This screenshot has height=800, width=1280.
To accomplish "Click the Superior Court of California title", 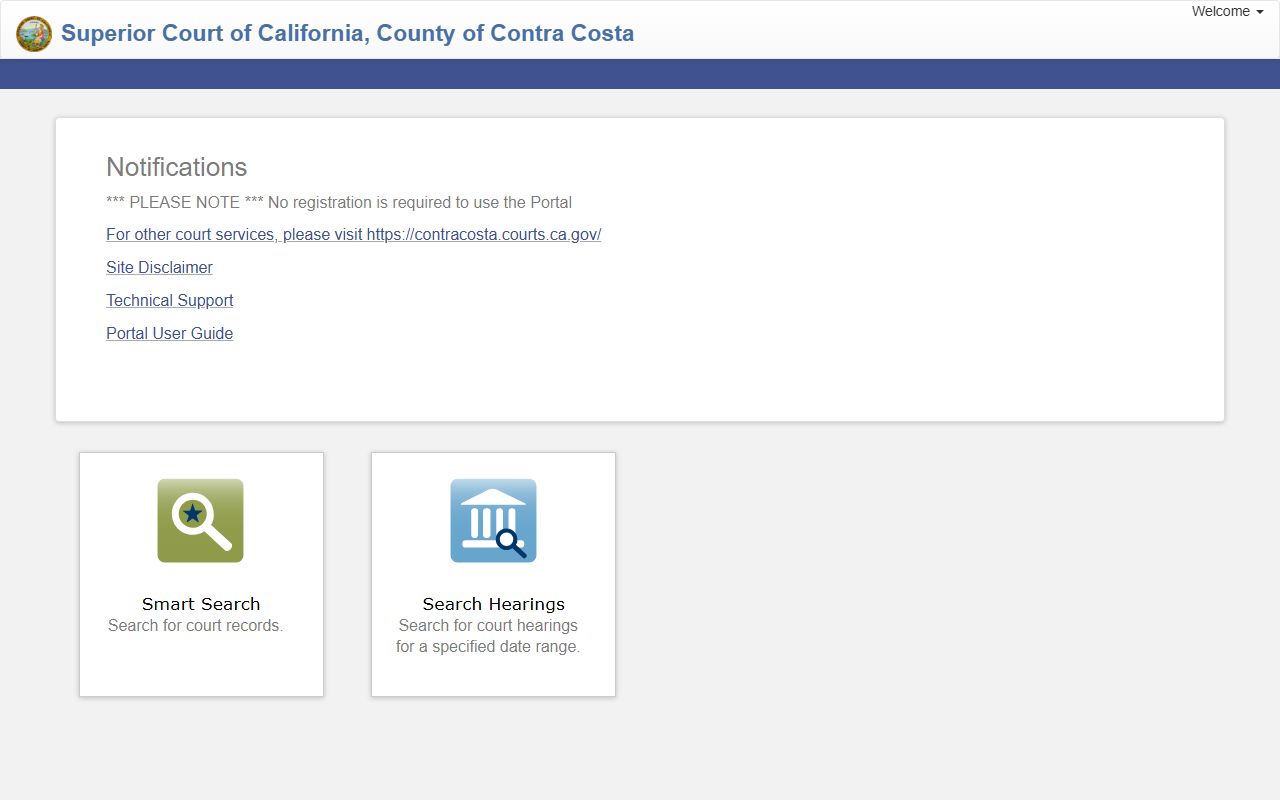I will point(347,33).
